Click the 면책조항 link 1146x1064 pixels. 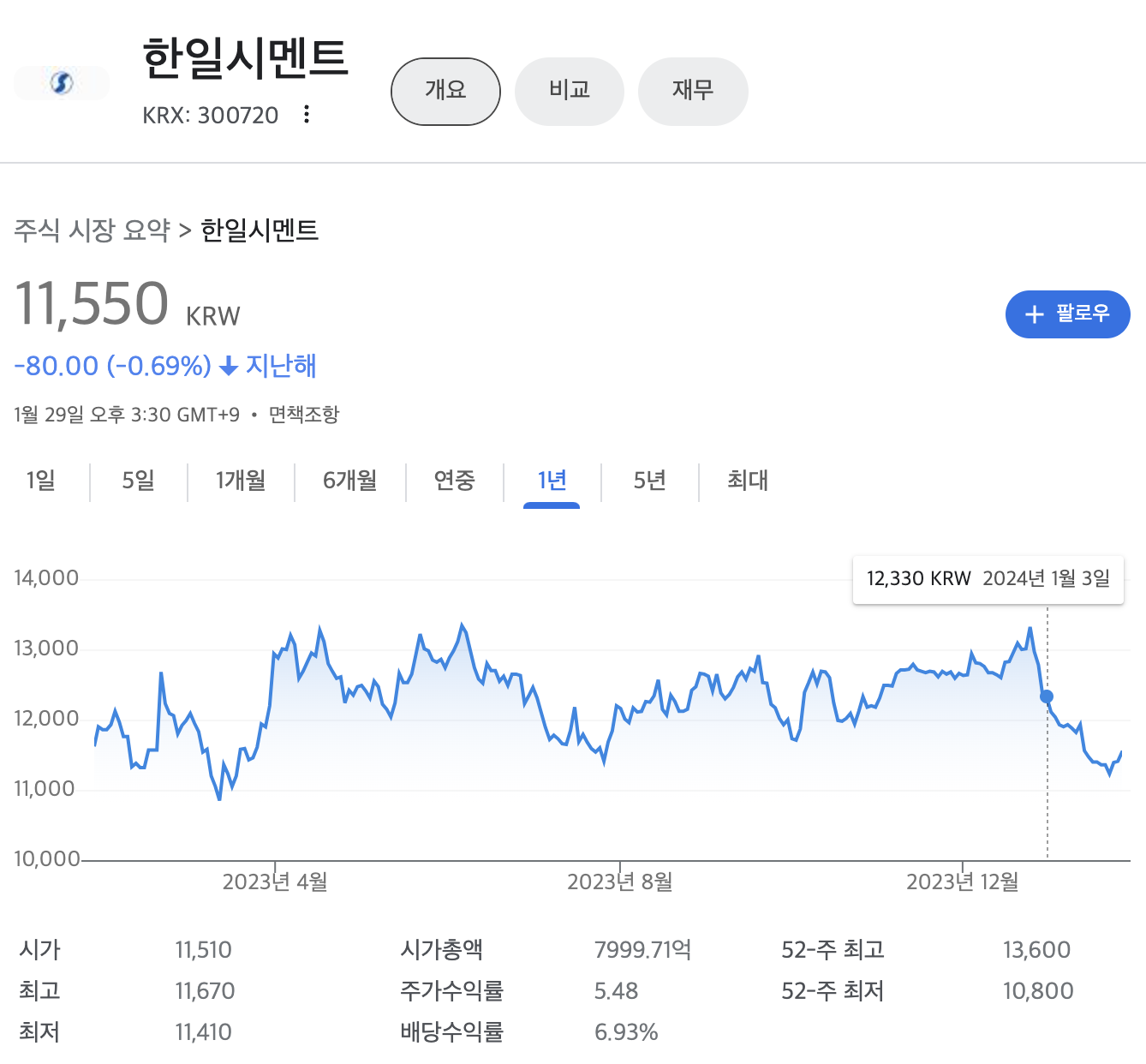304,415
